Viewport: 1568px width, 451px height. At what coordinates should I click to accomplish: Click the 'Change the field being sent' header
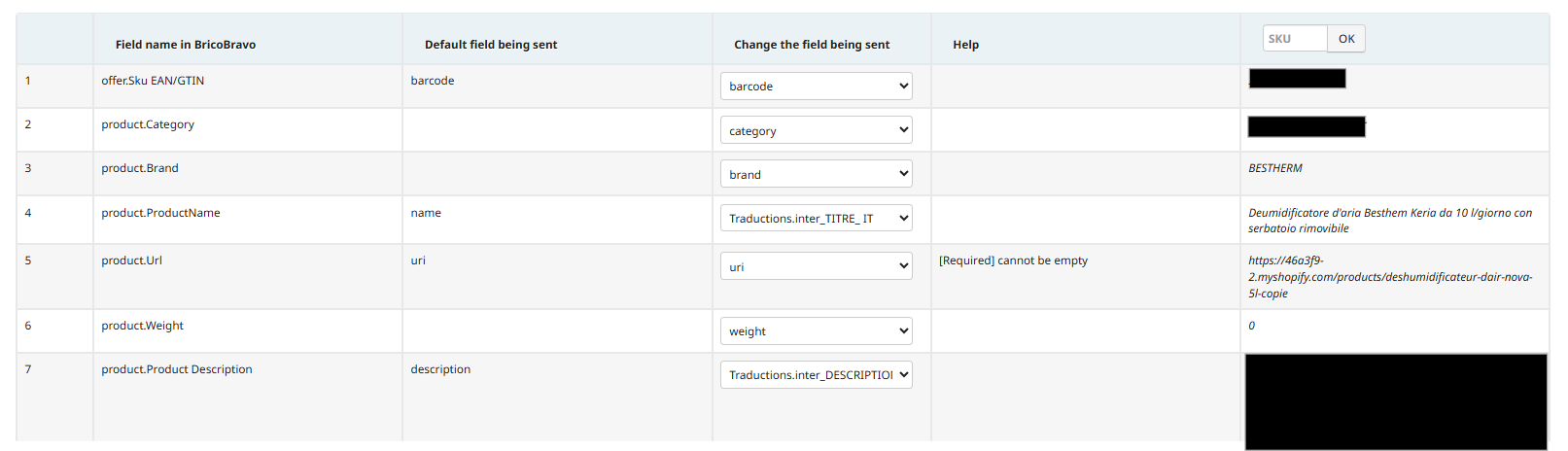click(812, 45)
